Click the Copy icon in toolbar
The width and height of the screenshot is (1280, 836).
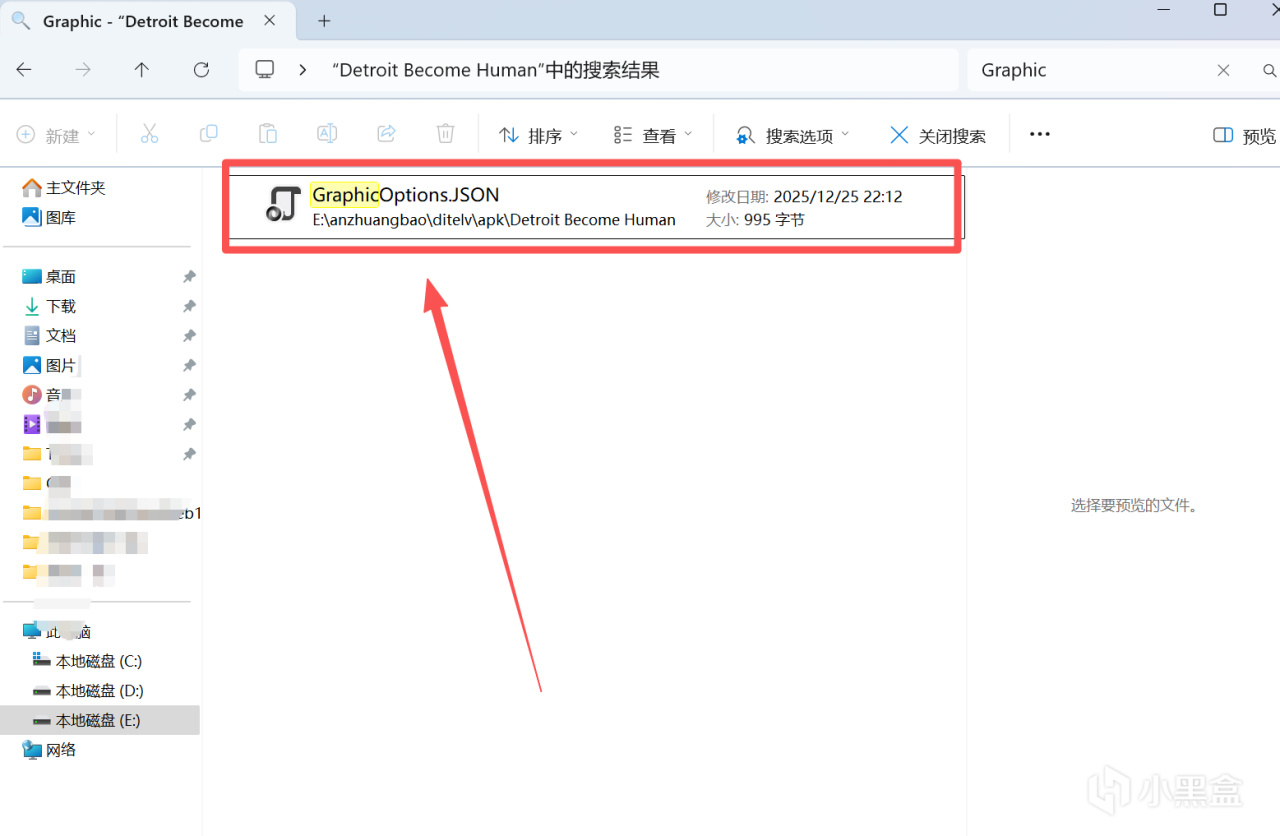(209, 134)
